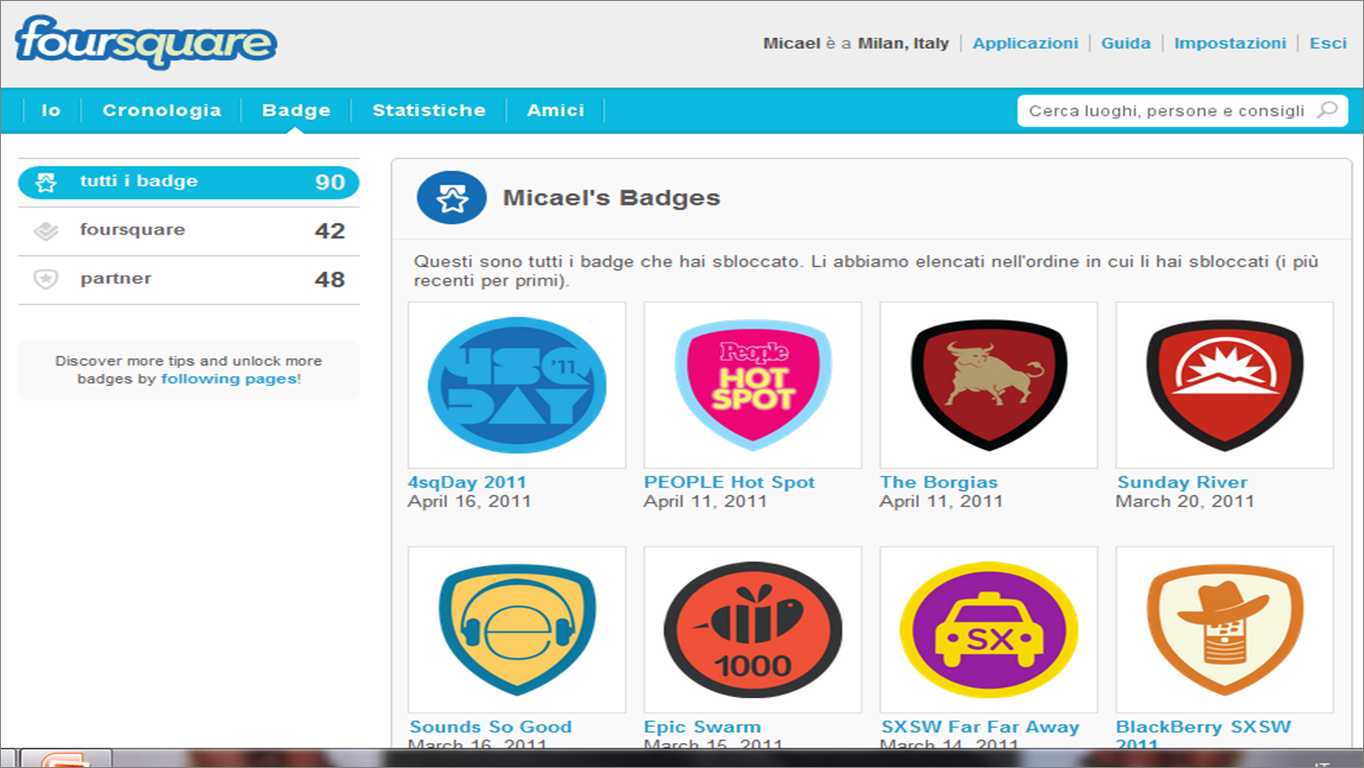Image resolution: width=1364 pixels, height=768 pixels.
Task: Click the partner shield icon
Action: [x=46, y=279]
